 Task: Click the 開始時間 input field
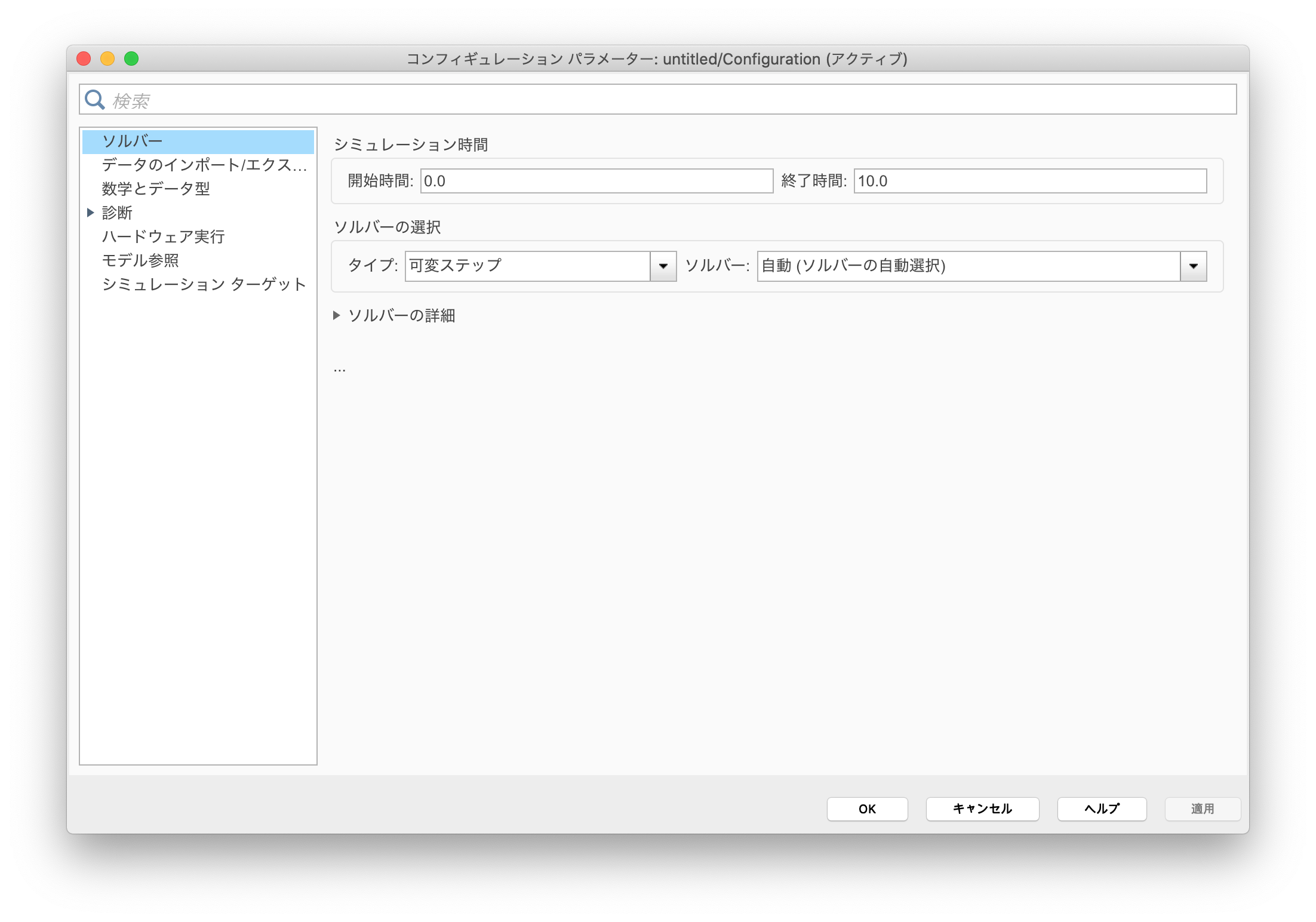pos(596,181)
